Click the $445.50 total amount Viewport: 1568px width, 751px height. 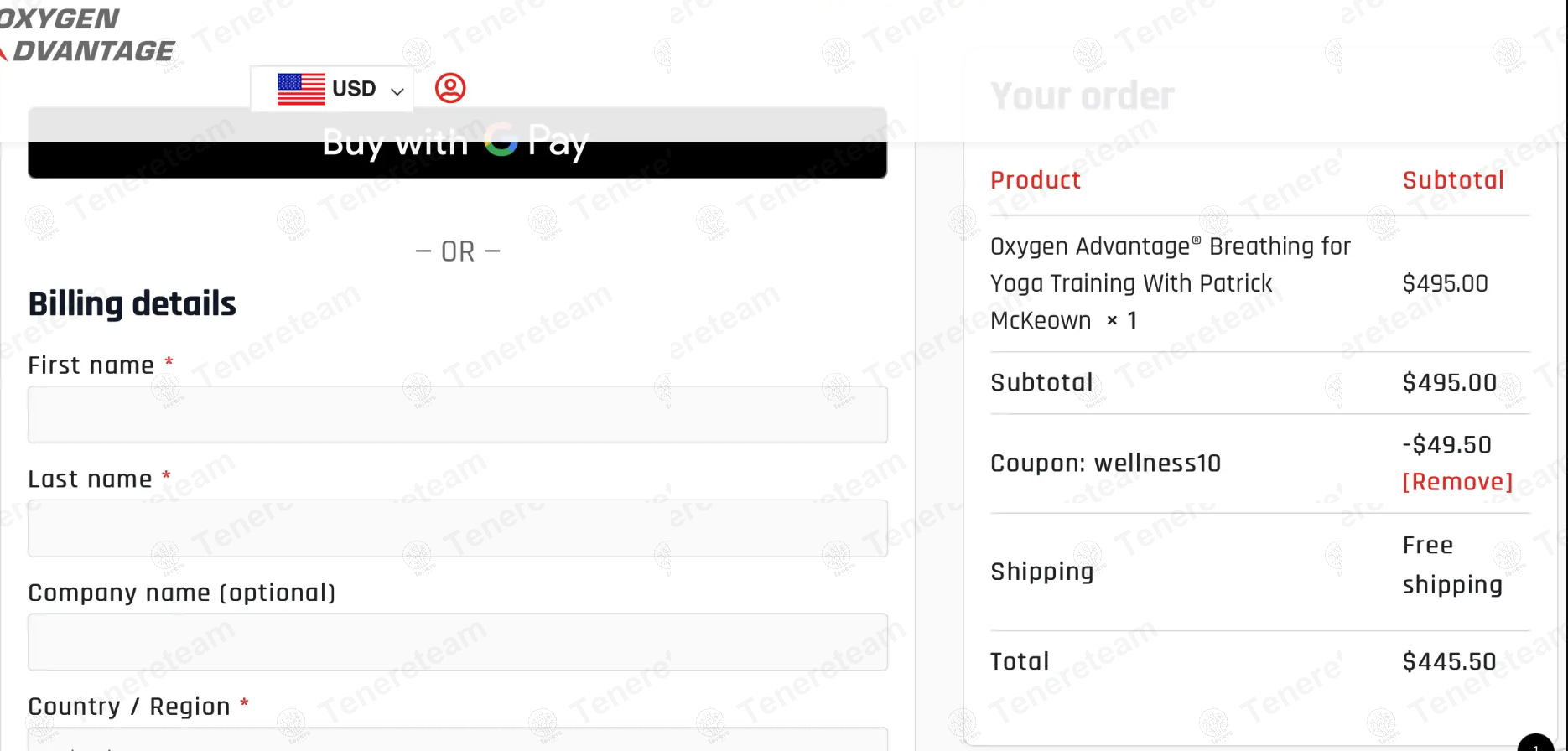[1449, 661]
